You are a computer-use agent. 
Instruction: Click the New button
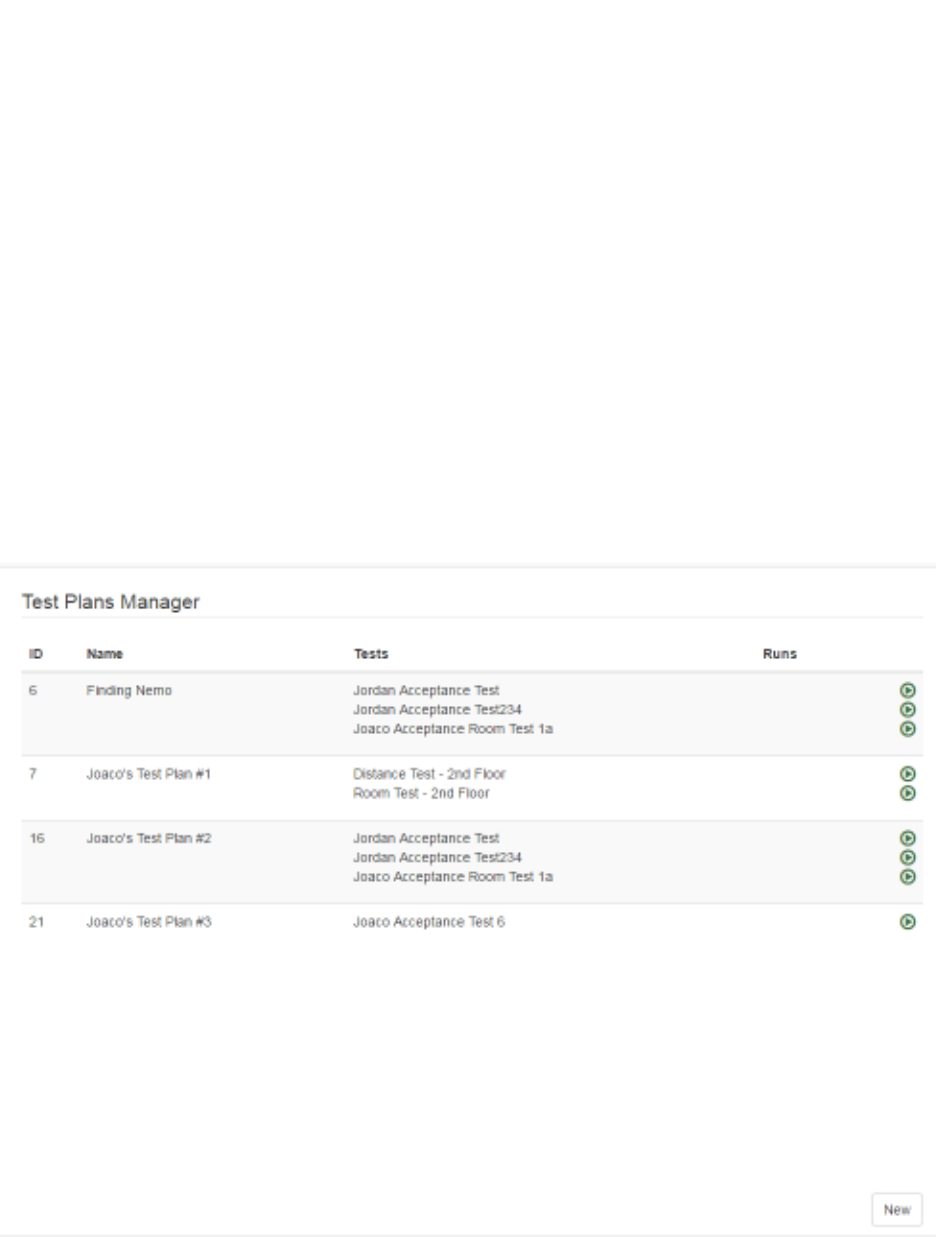click(x=896, y=1209)
